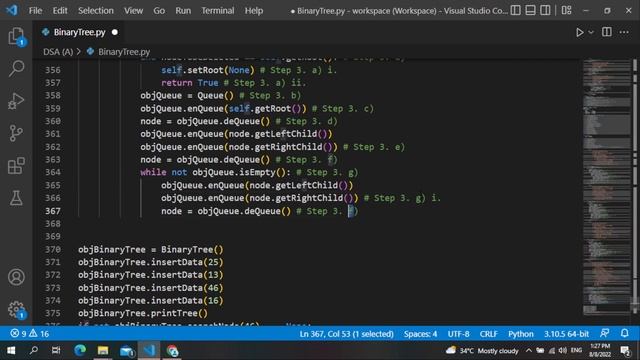
Task: Open Run and Debug view
Action: (x=16, y=101)
